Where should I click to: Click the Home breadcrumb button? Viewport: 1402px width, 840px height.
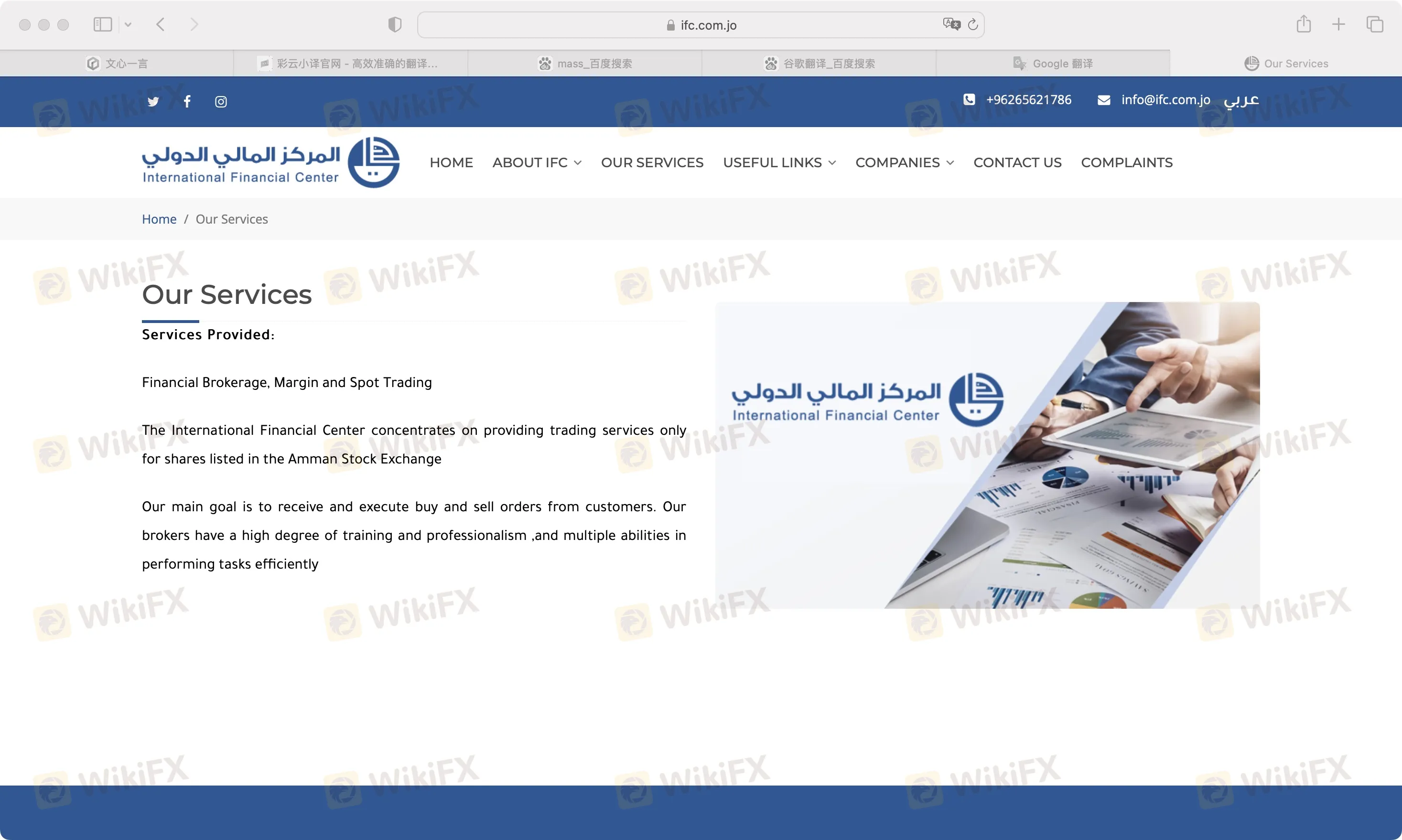tap(158, 218)
